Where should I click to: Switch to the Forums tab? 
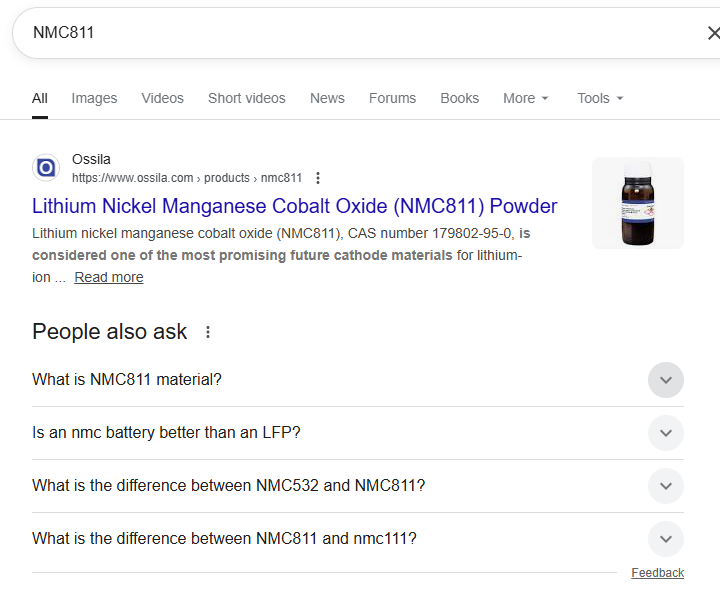point(392,98)
